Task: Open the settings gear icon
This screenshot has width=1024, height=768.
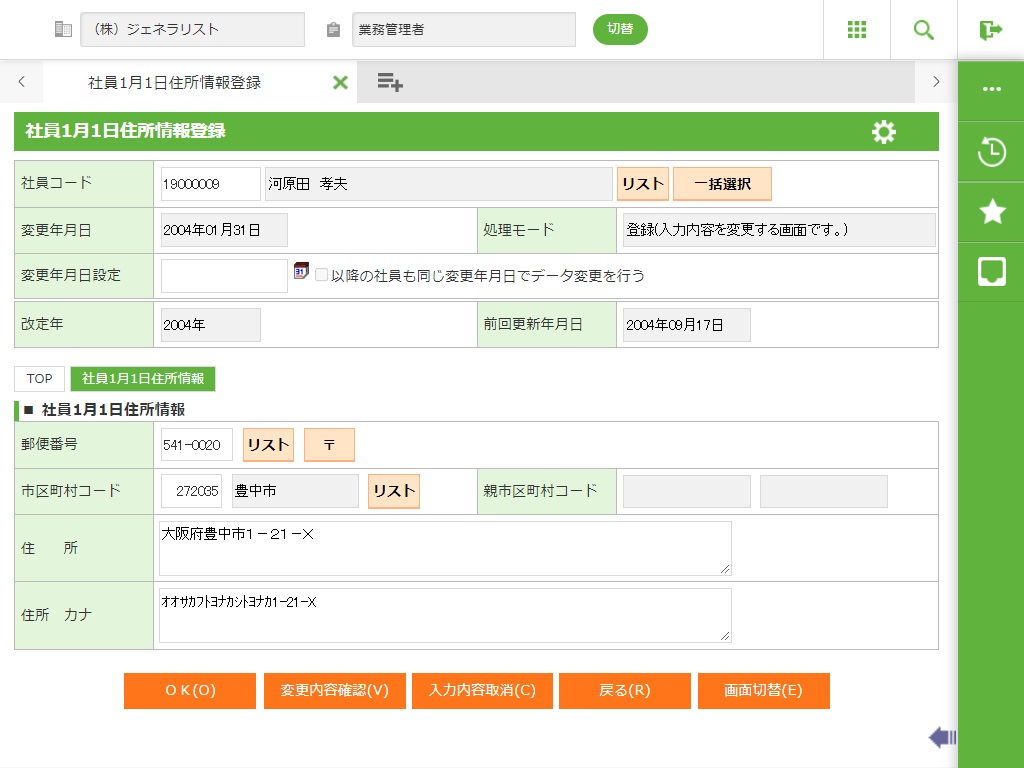Action: tap(884, 132)
